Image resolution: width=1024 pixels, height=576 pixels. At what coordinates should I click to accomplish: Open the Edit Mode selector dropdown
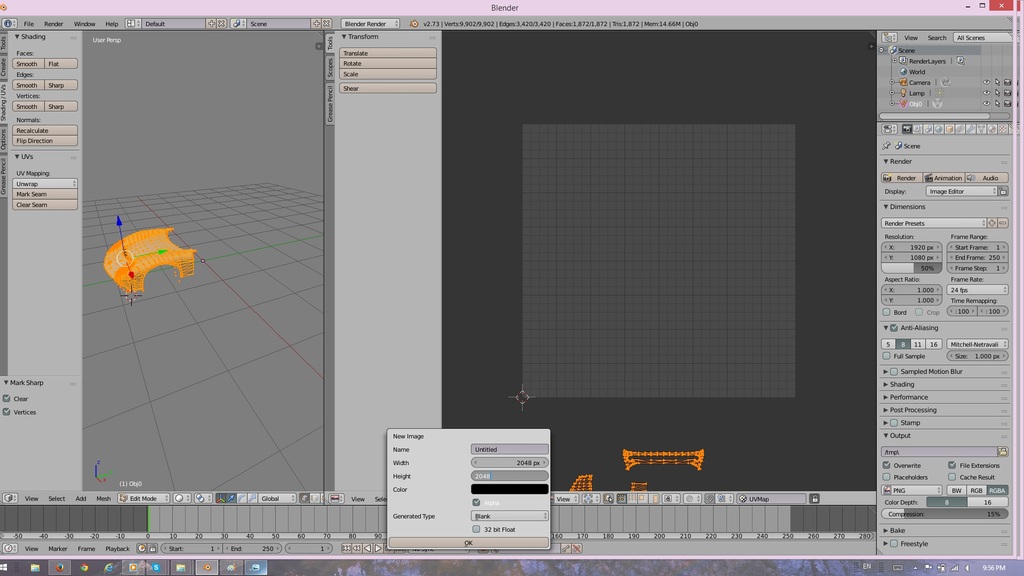click(x=143, y=498)
